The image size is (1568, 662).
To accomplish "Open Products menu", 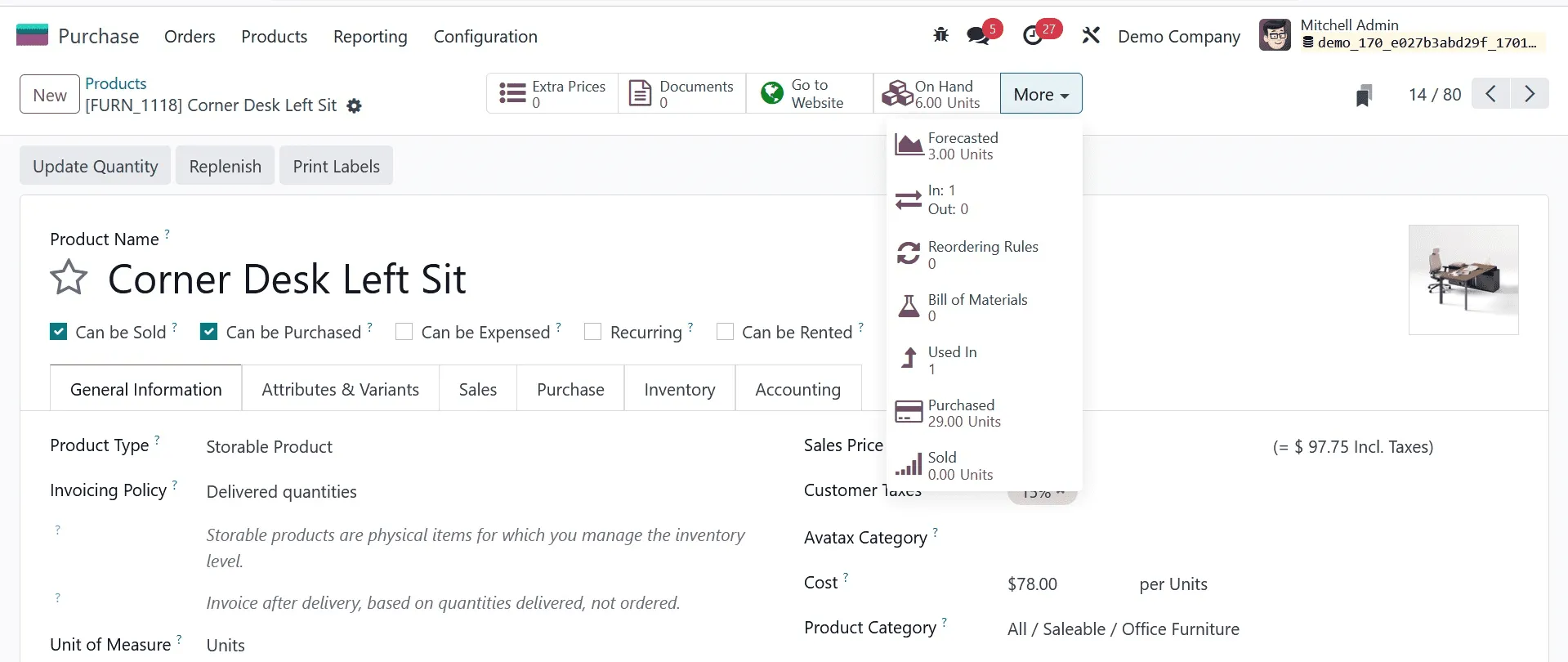I will [x=274, y=36].
